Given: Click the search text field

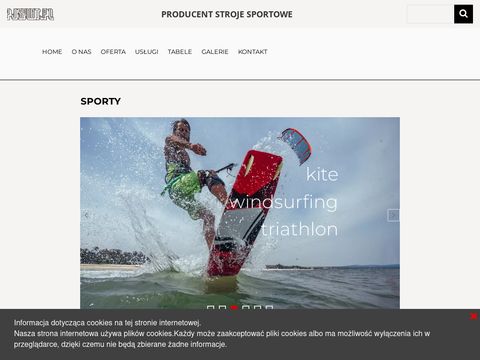Looking at the screenshot, I should point(430,14).
